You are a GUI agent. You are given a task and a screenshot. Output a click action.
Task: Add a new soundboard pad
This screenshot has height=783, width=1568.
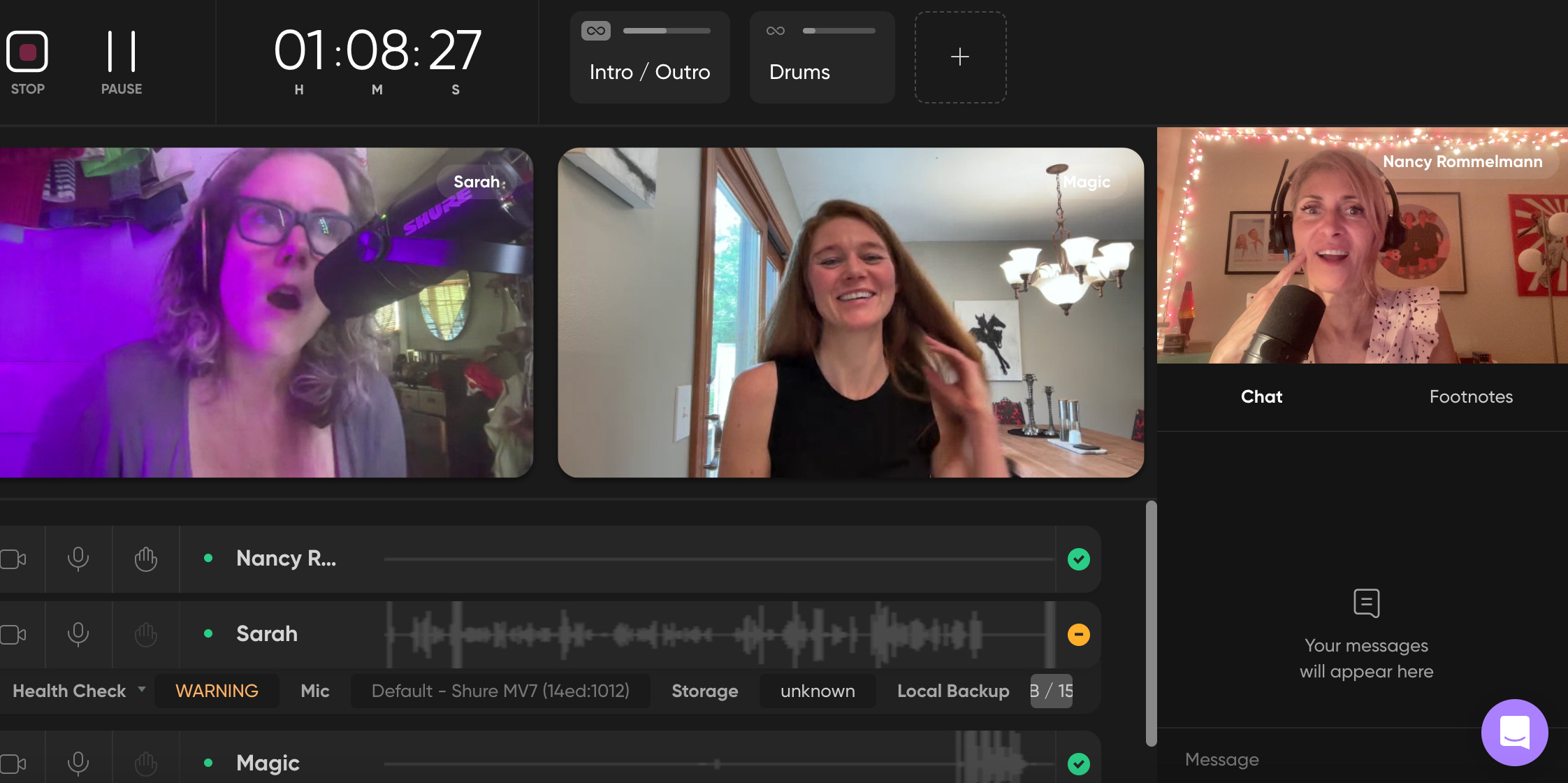point(961,57)
